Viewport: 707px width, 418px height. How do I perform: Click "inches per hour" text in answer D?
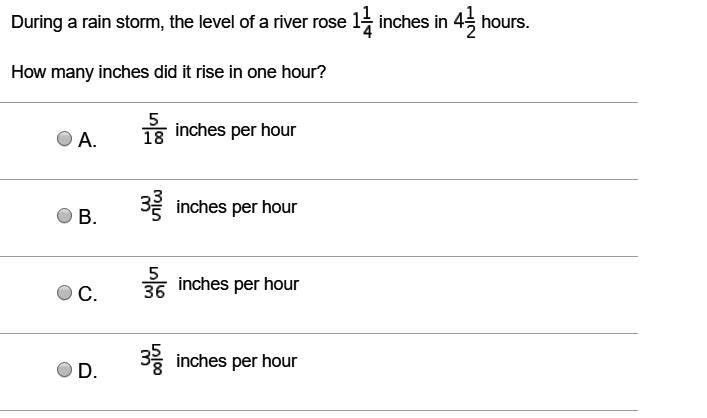237,361
